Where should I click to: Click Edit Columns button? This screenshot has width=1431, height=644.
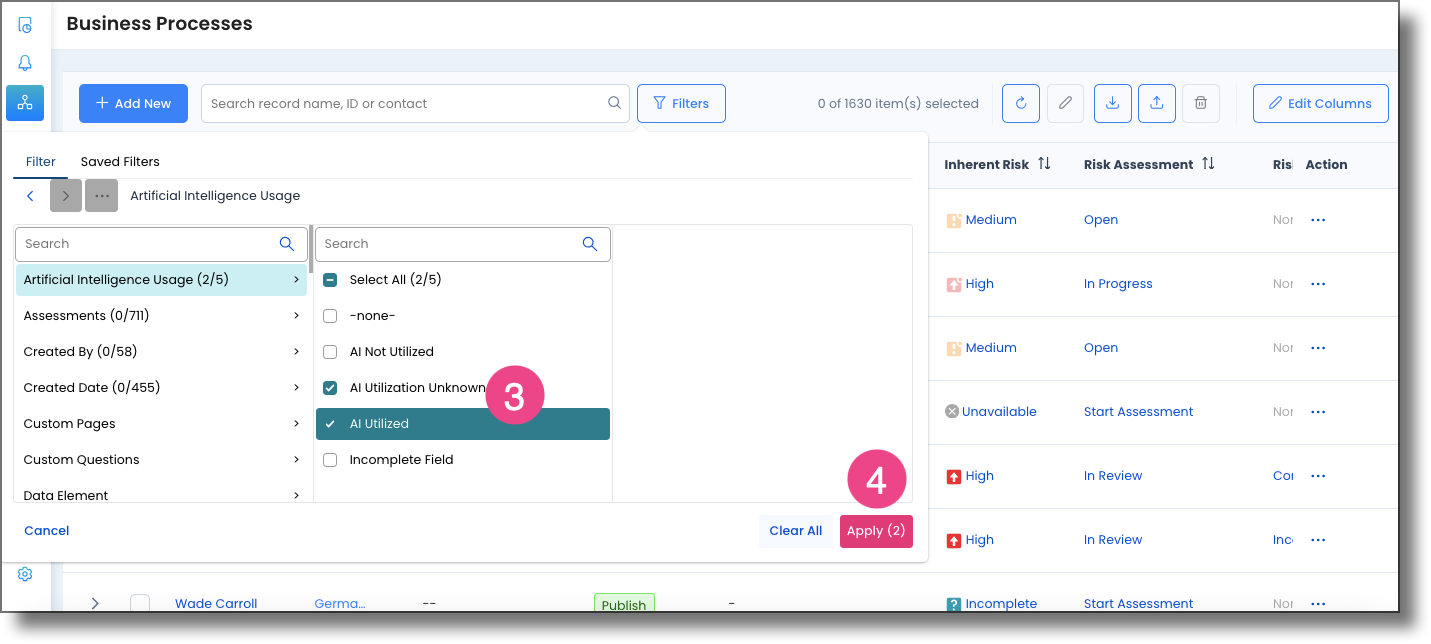pyautogui.click(x=1320, y=103)
